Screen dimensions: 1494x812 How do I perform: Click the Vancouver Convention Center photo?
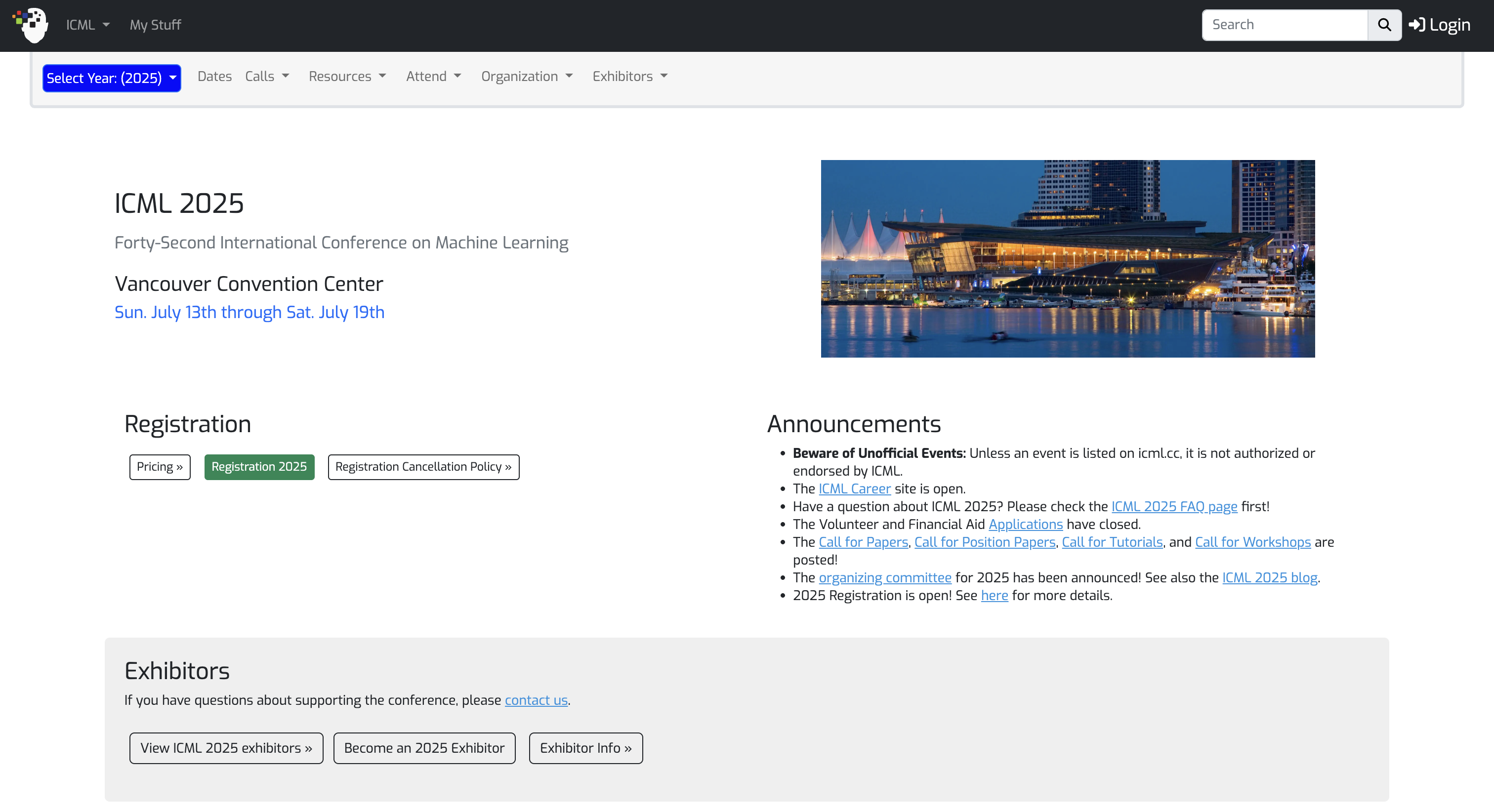(x=1068, y=259)
